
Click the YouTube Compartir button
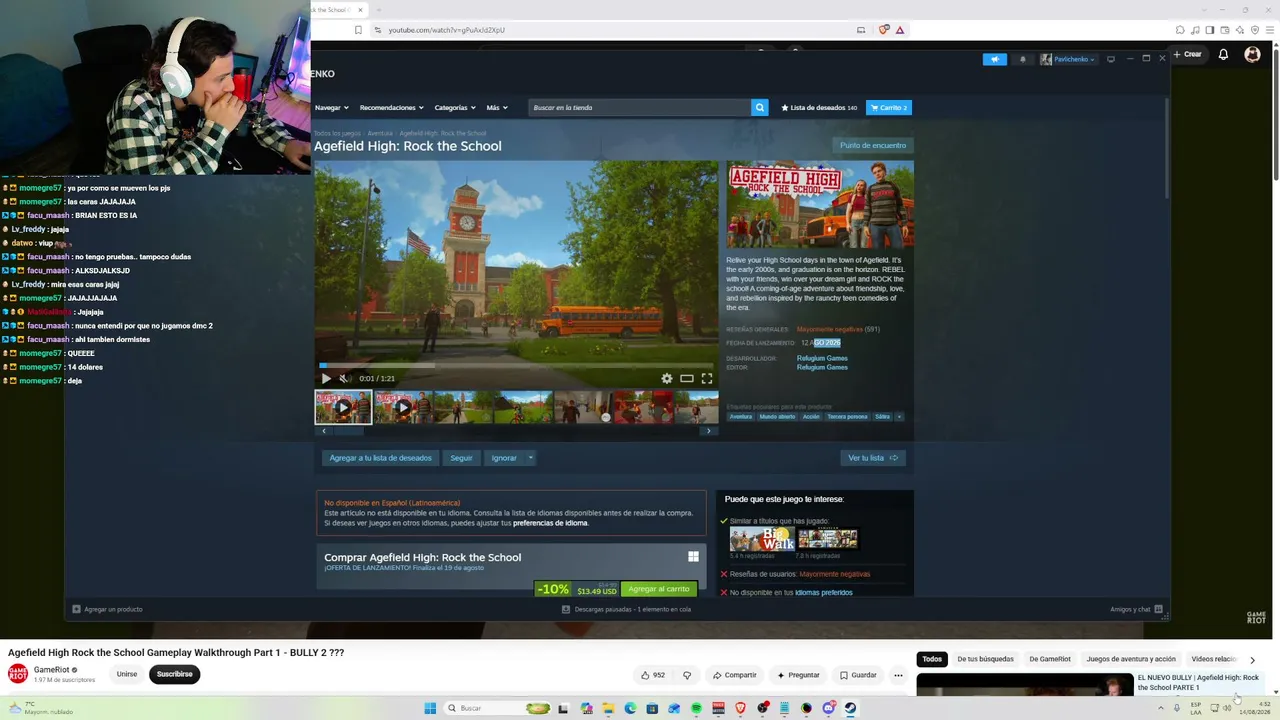click(735, 675)
